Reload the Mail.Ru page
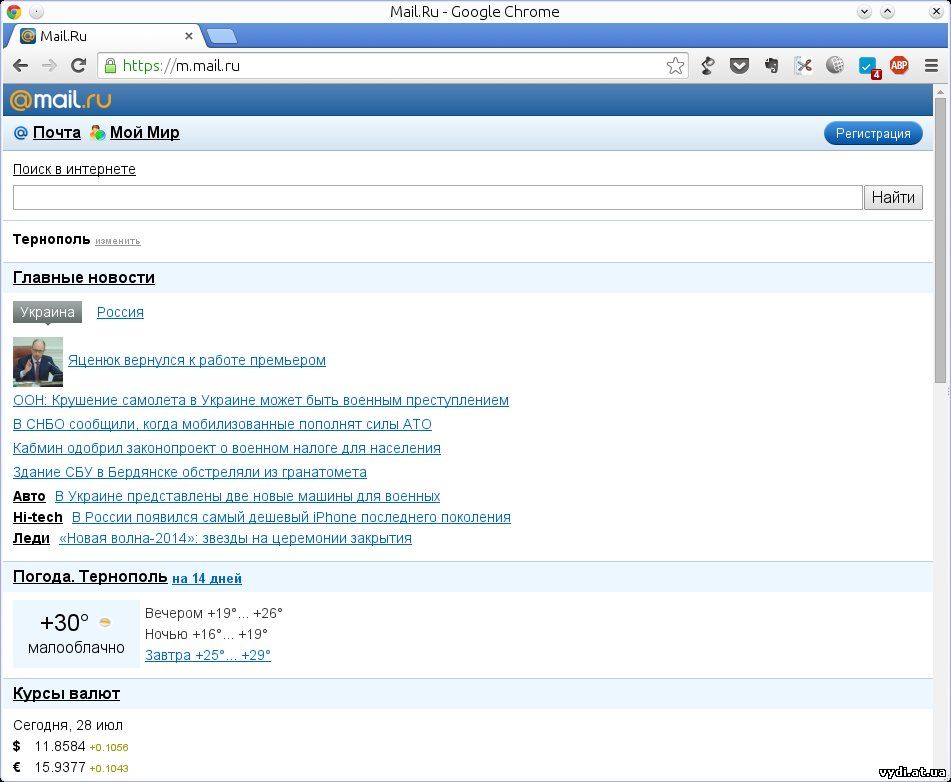 pyautogui.click(x=78, y=66)
